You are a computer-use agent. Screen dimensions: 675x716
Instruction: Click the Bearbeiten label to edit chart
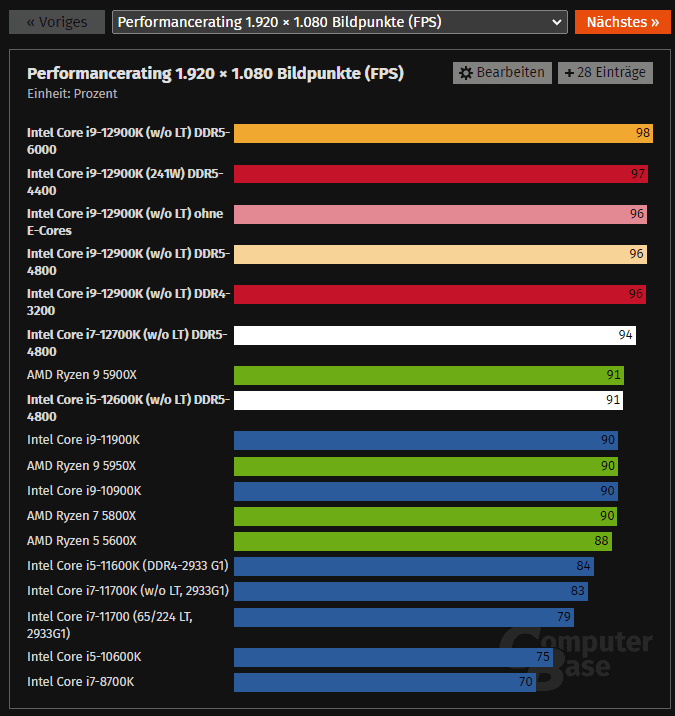[511, 73]
